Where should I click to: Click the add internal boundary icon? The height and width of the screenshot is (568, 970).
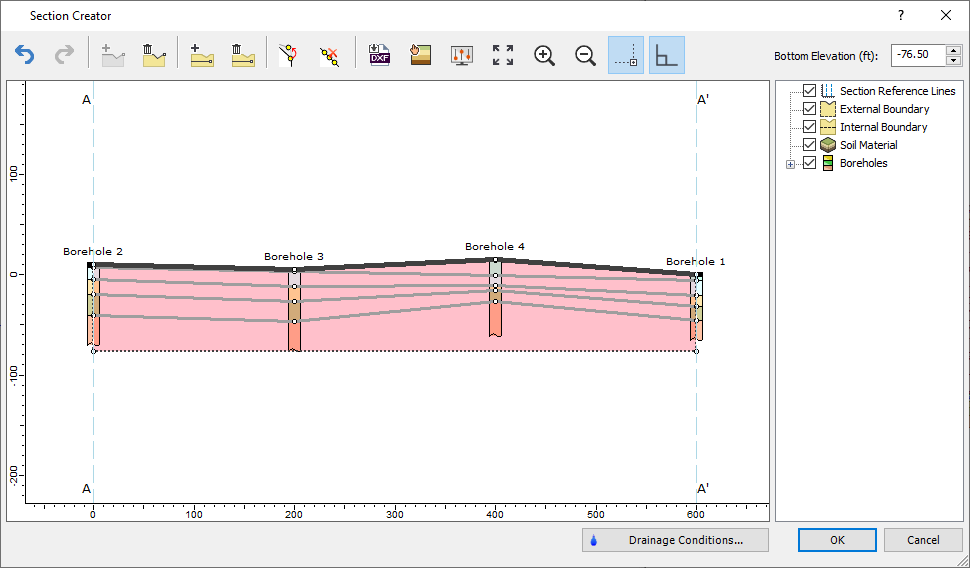[x=202, y=55]
